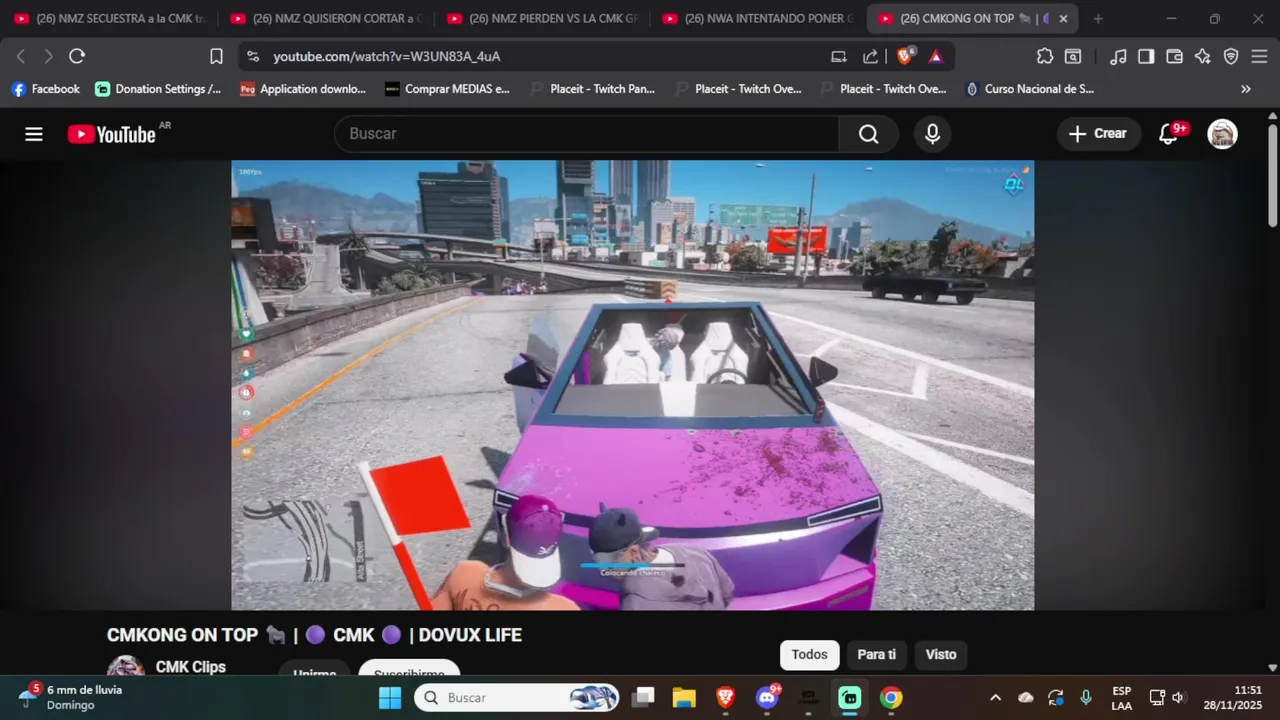
Task: Open the Facebook bookmark
Action: click(x=46, y=89)
